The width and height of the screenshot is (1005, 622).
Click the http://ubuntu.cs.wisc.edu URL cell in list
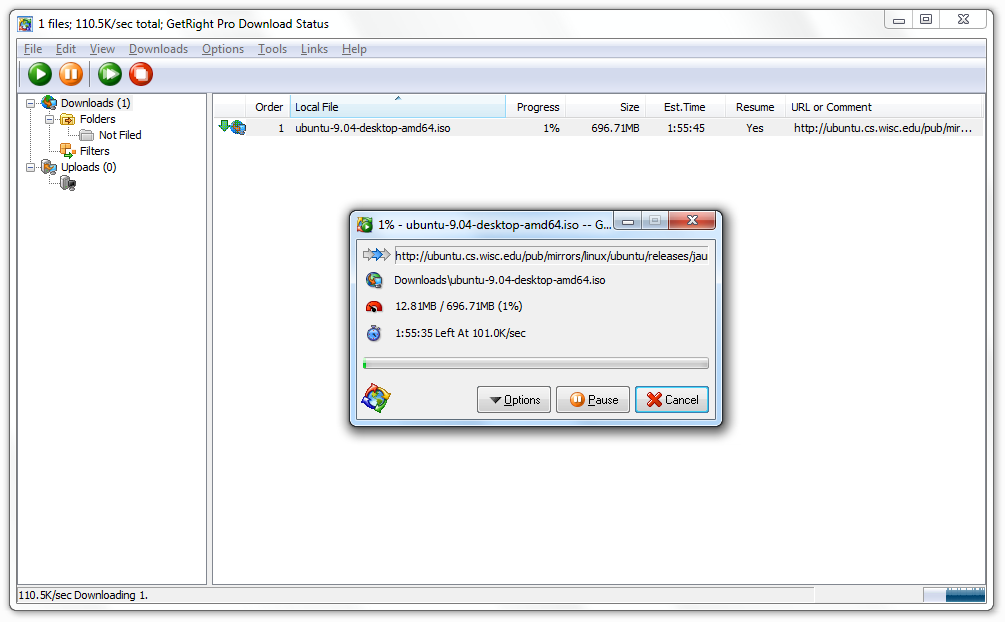[x=883, y=128]
